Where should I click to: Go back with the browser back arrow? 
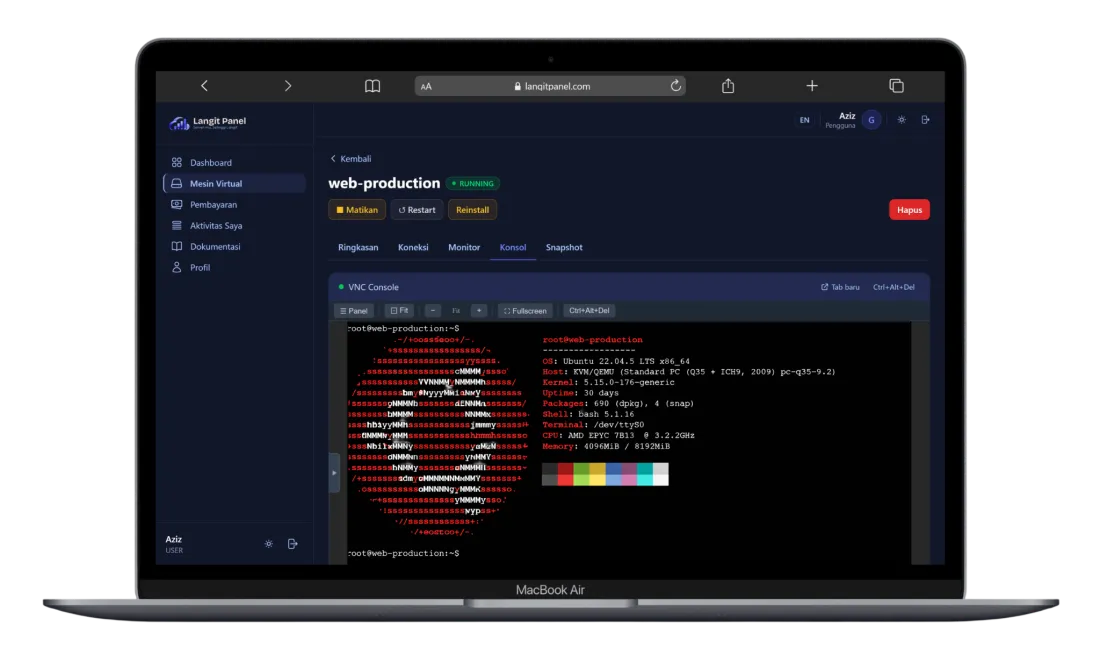(x=204, y=86)
